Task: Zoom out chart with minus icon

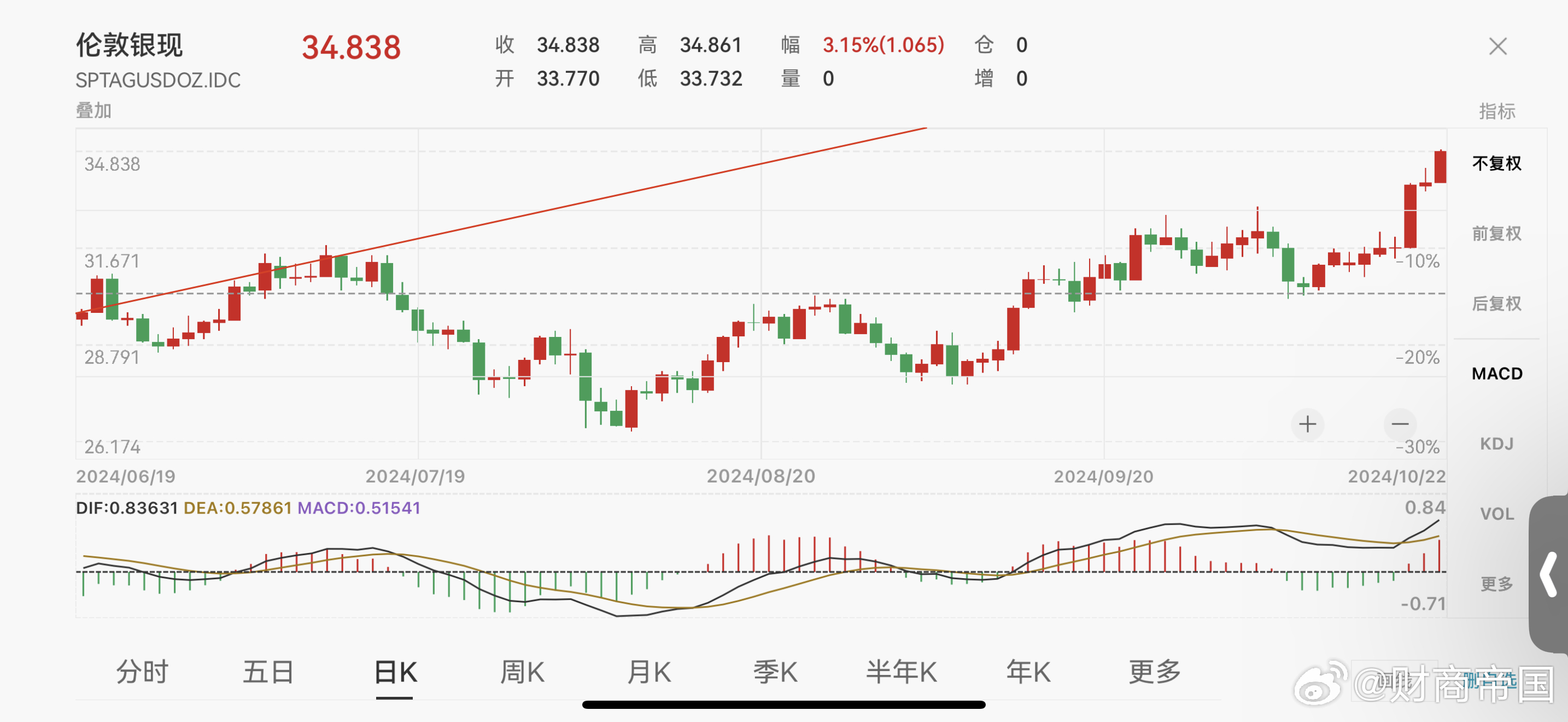Action: coord(1400,424)
